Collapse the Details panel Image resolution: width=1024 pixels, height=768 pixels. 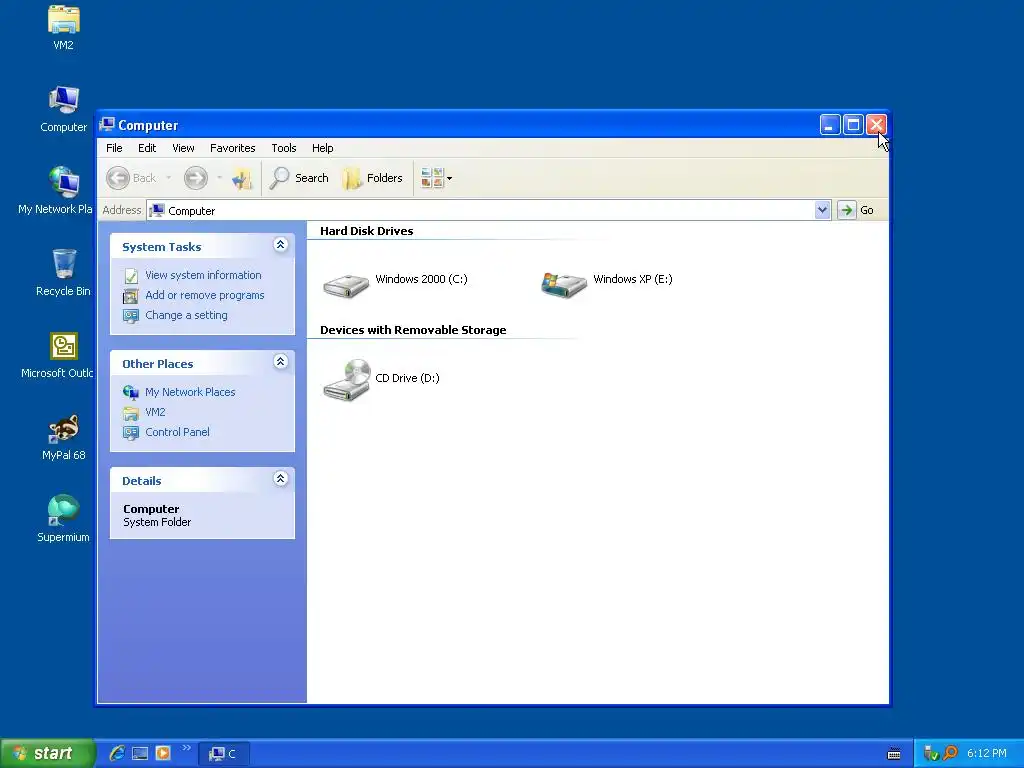[280, 478]
